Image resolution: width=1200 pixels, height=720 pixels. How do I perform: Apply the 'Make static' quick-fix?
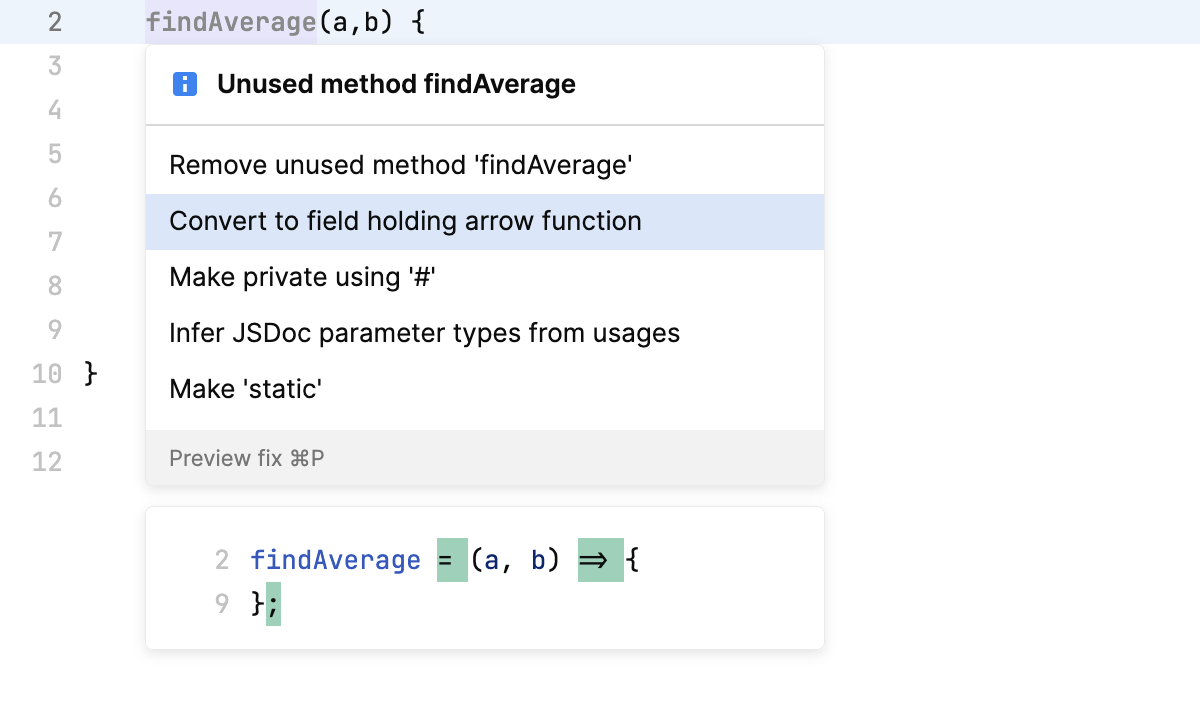[x=243, y=389]
